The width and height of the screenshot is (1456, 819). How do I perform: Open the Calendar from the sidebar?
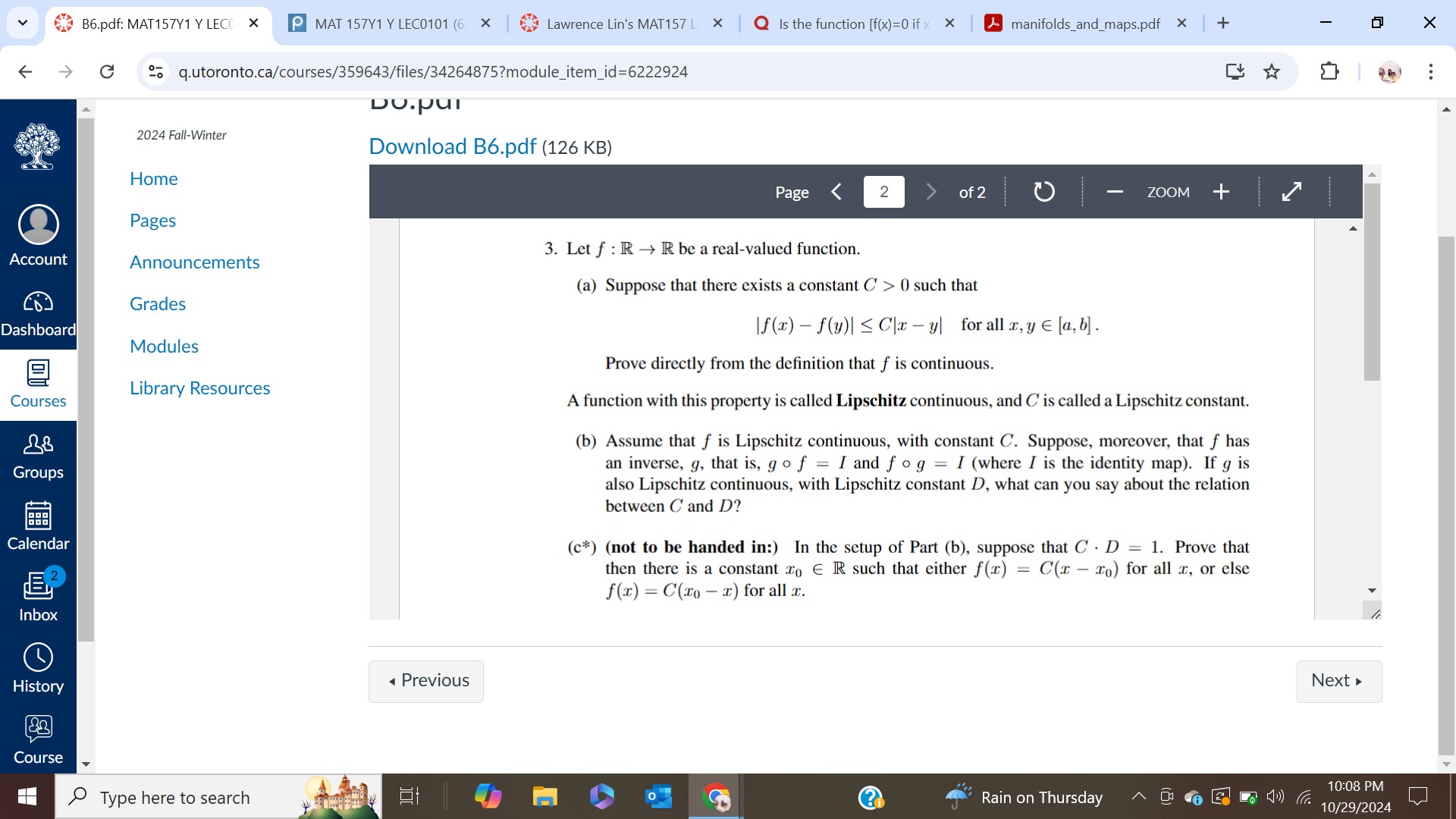(38, 528)
